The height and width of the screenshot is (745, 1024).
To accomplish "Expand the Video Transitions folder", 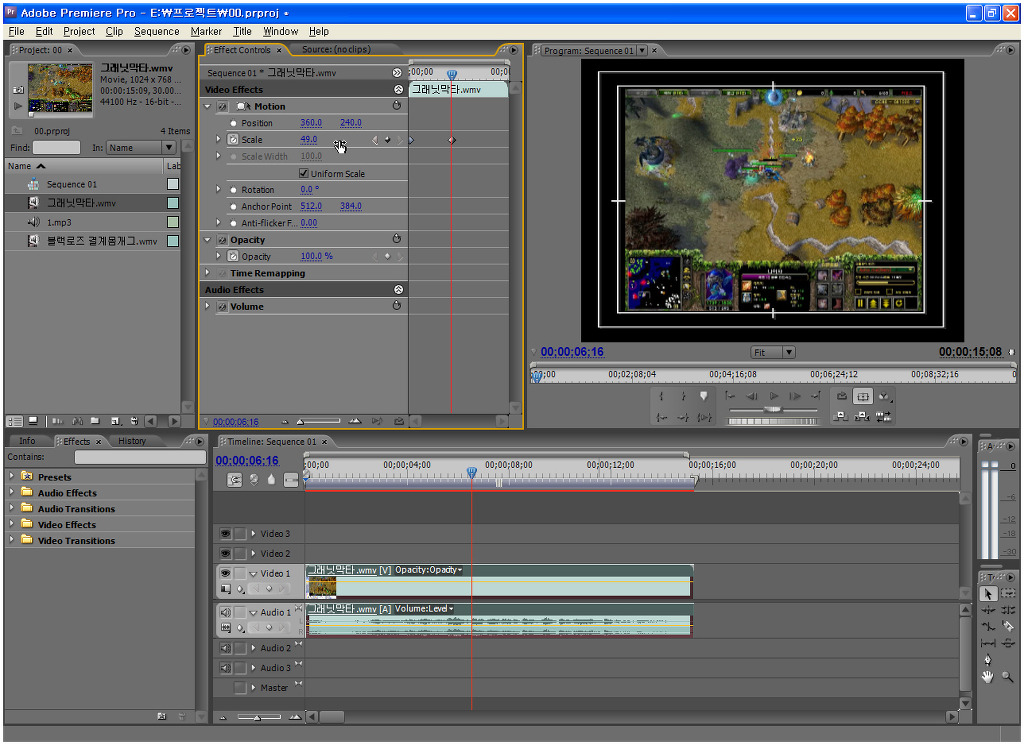I will (x=12, y=540).
